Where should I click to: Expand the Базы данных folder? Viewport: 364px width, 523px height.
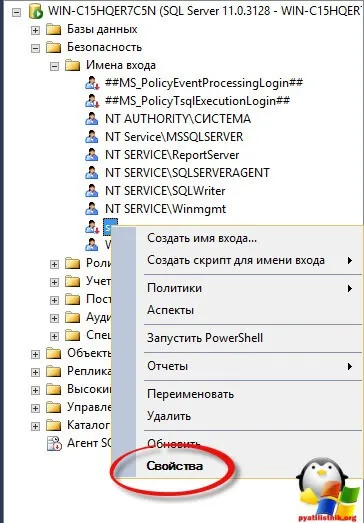pyautogui.click(x=35, y=30)
